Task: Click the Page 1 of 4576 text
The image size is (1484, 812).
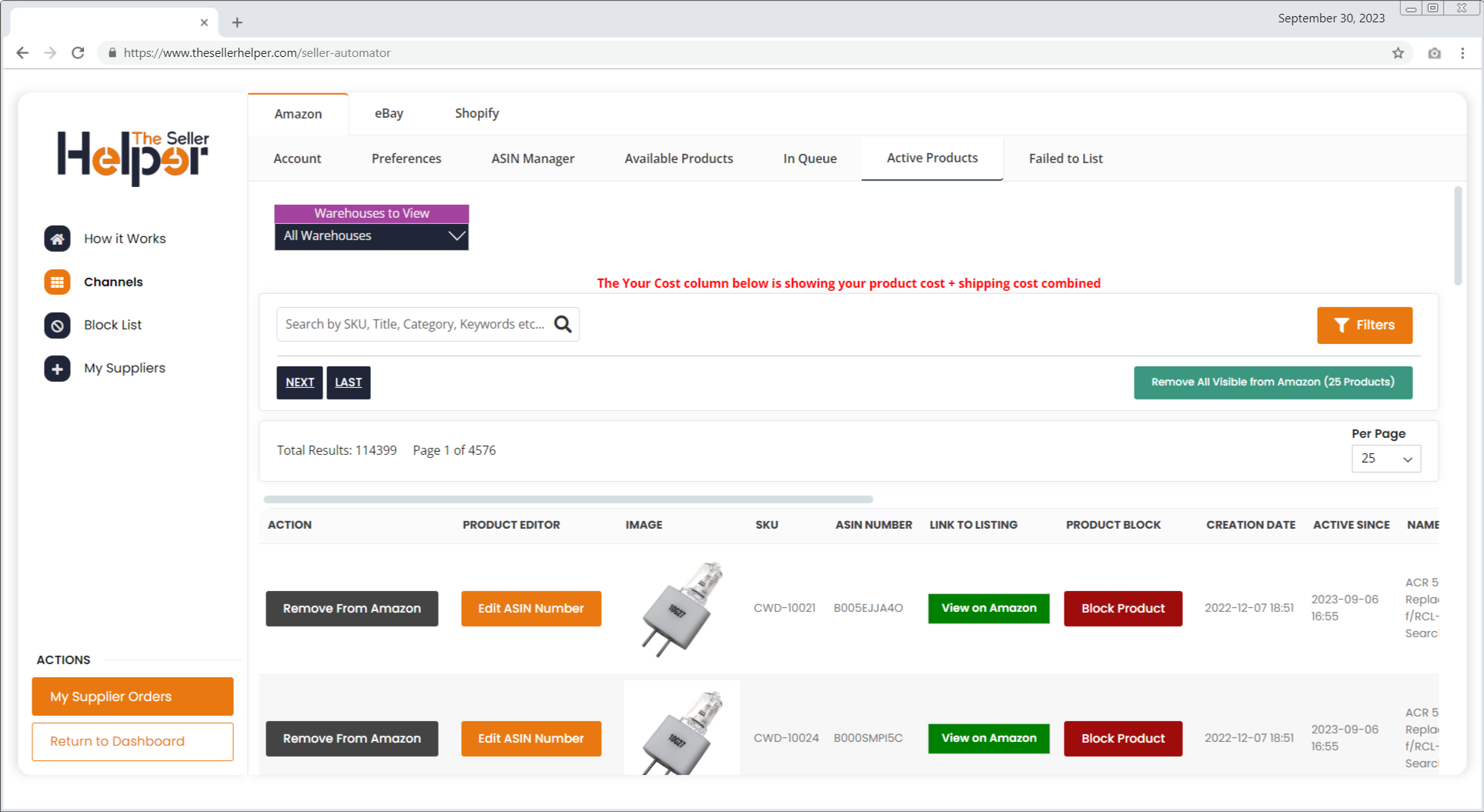Action: pyautogui.click(x=454, y=450)
